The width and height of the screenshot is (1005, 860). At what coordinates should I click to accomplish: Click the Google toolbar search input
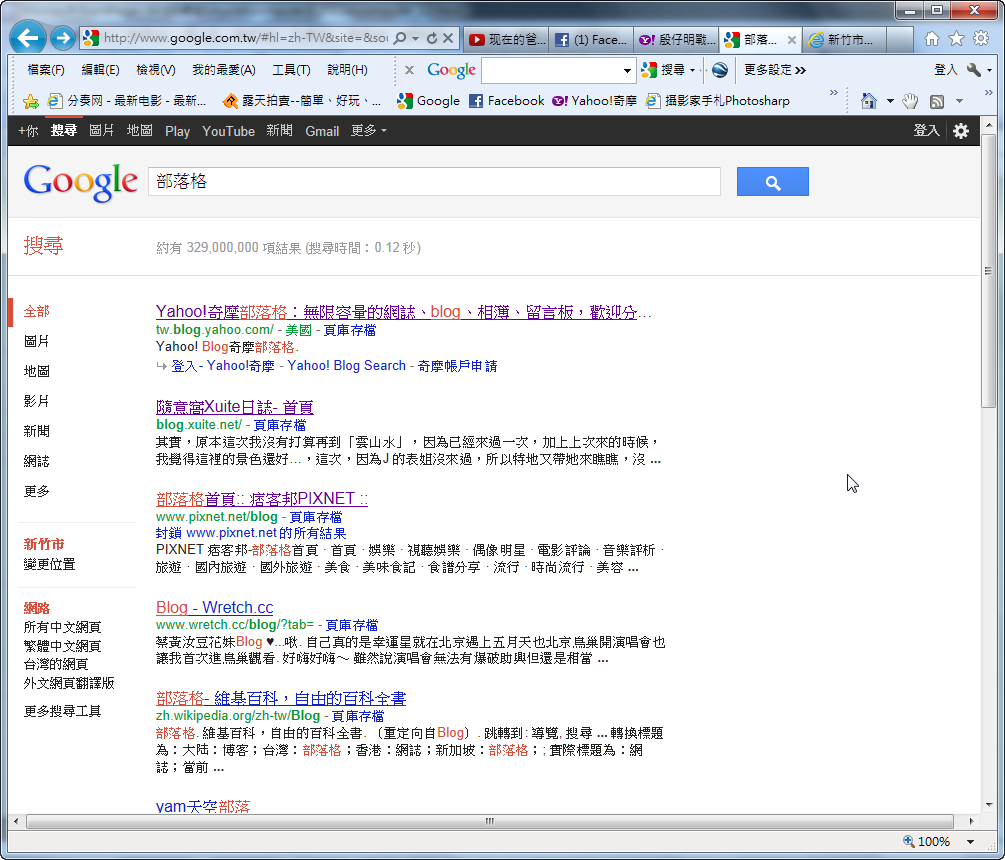click(552, 70)
